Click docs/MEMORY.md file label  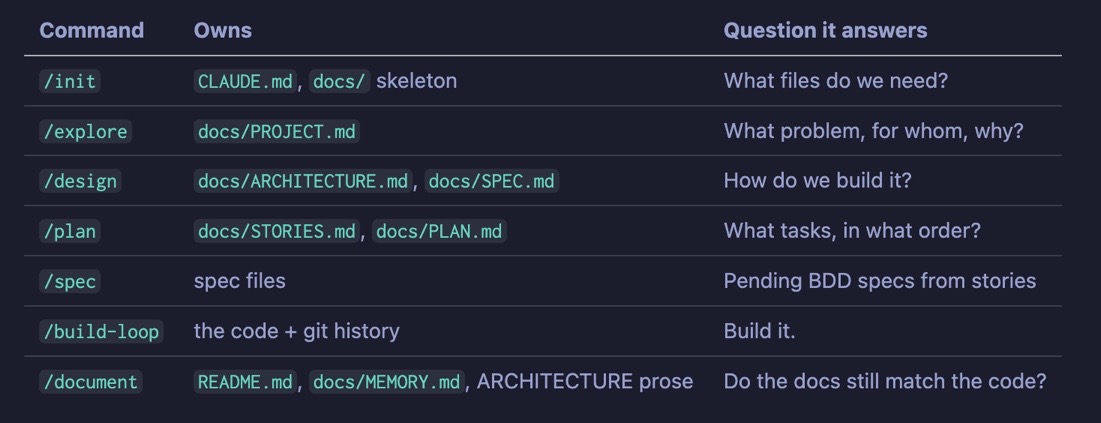(x=387, y=382)
